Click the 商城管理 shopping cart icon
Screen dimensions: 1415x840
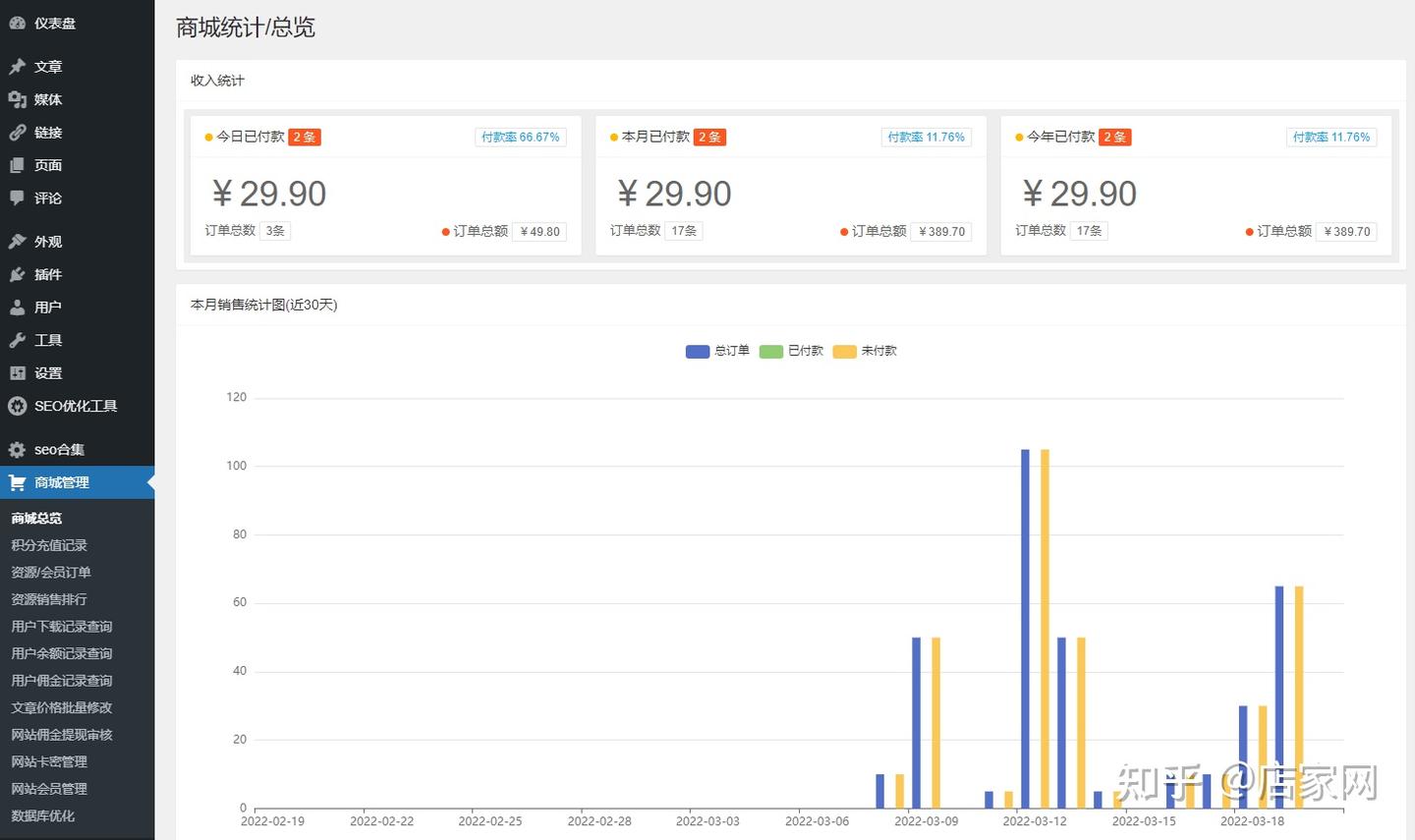pos(18,482)
